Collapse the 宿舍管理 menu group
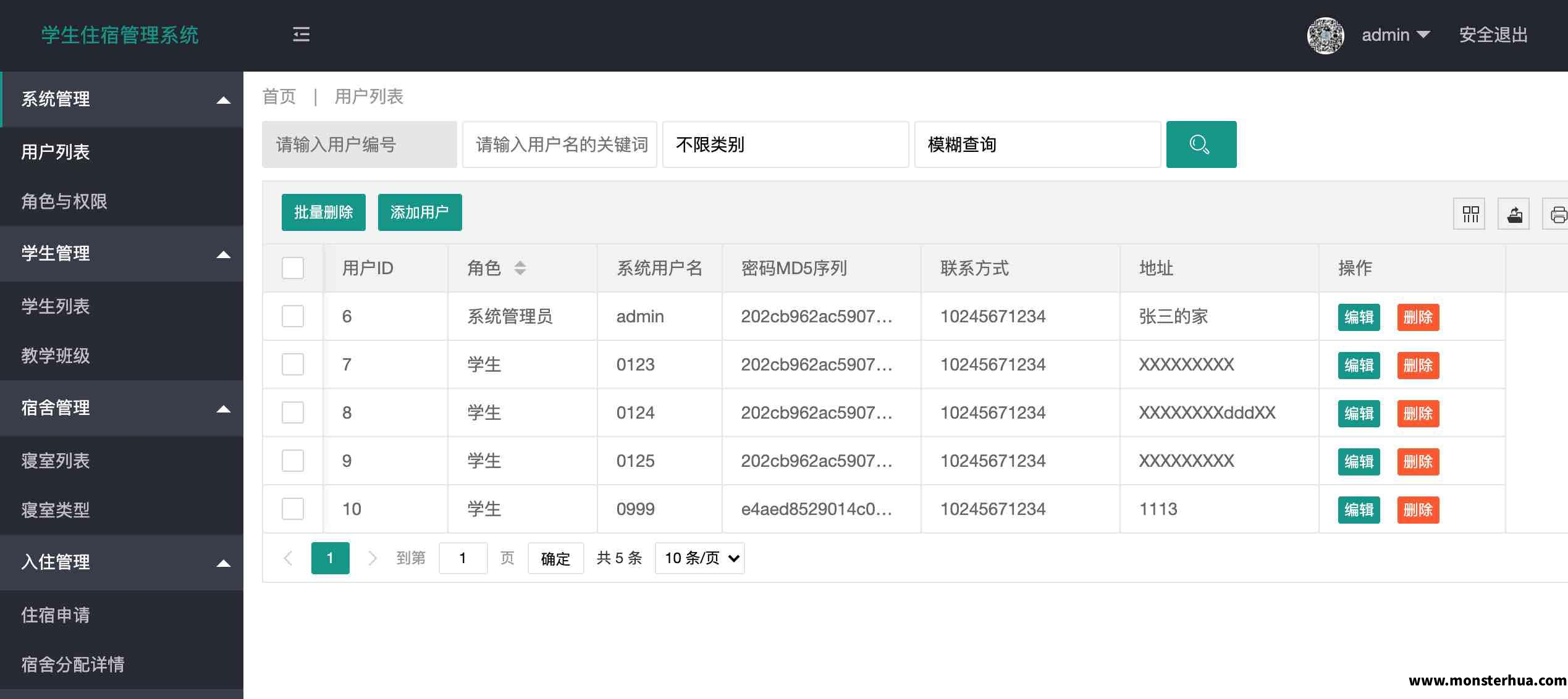This screenshot has width=1568, height=699. (x=122, y=408)
